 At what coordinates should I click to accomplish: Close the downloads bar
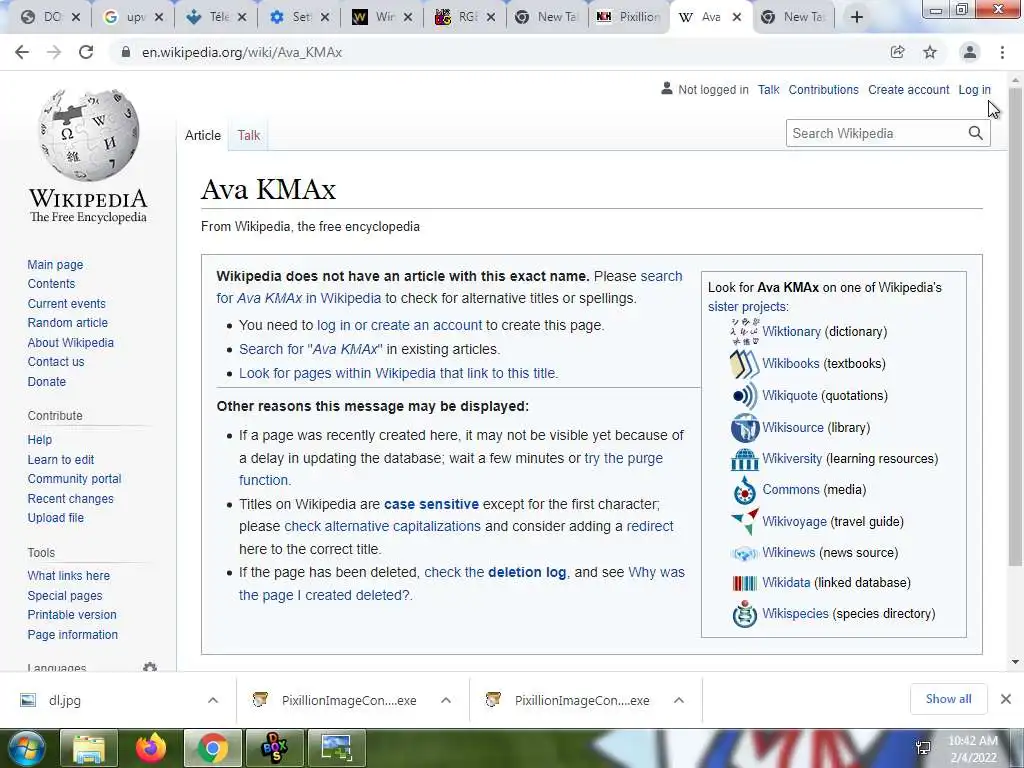point(1006,699)
